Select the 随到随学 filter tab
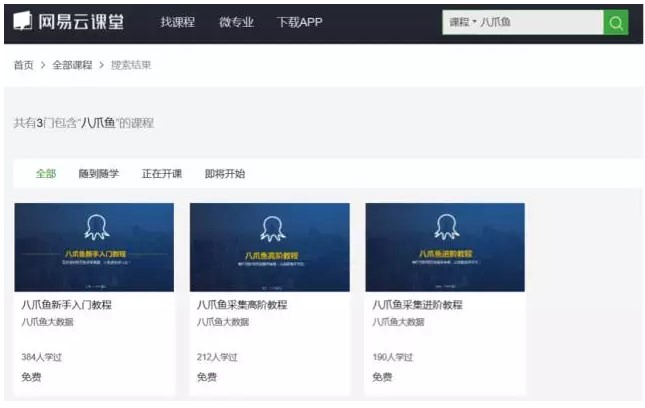645x408 pixels. click(x=98, y=174)
